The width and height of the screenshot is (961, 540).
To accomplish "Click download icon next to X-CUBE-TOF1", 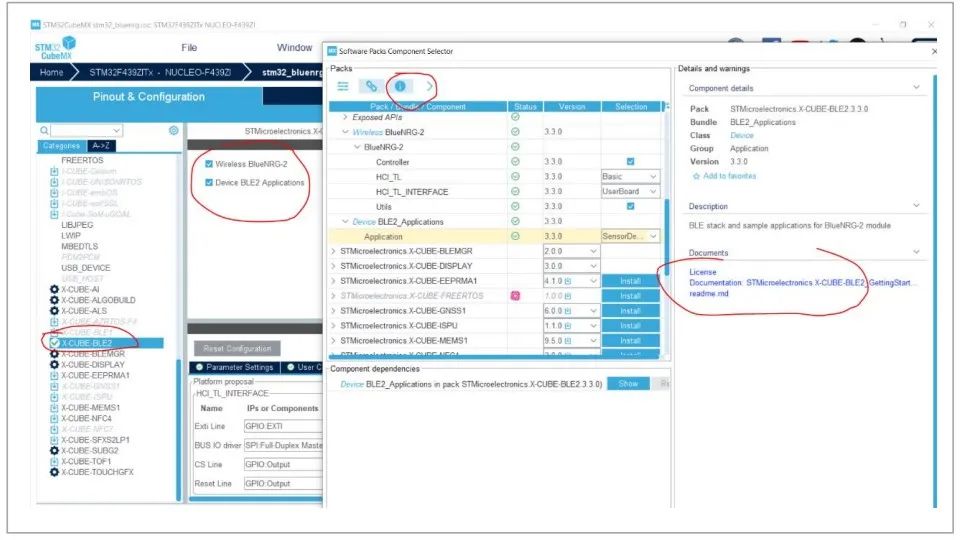I will [x=54, y=461].
